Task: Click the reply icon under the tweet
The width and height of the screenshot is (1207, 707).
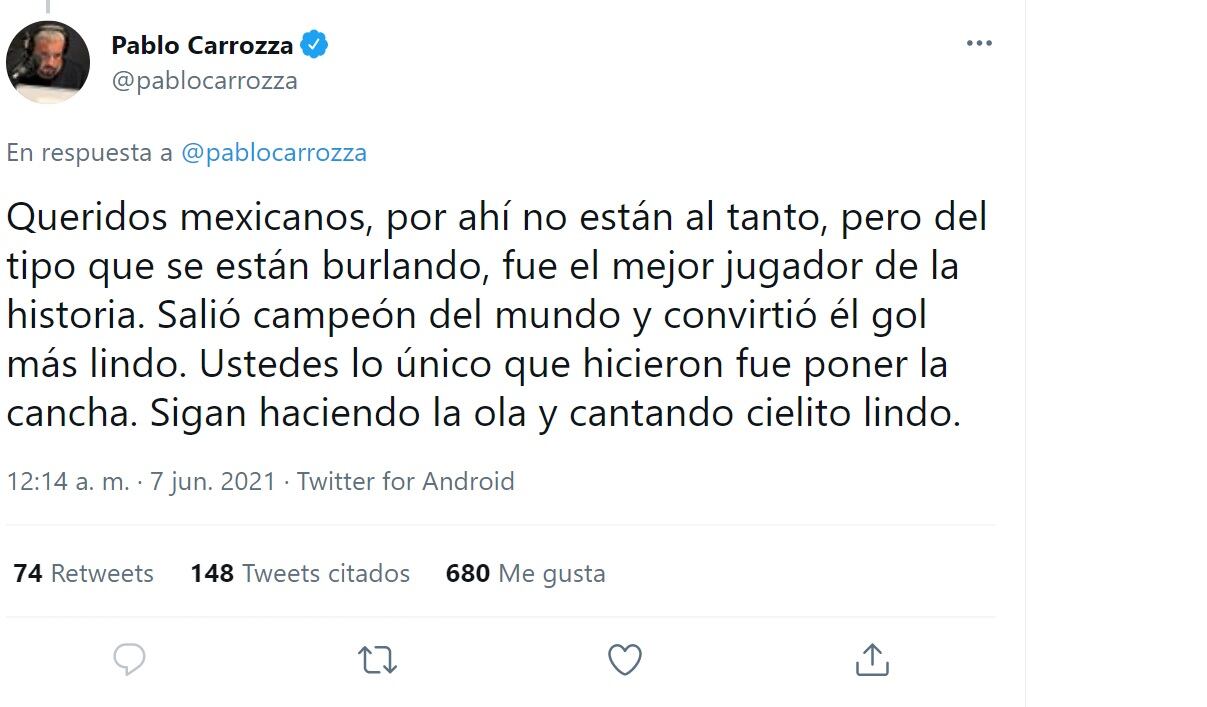Action: click(x=128, y=660)
